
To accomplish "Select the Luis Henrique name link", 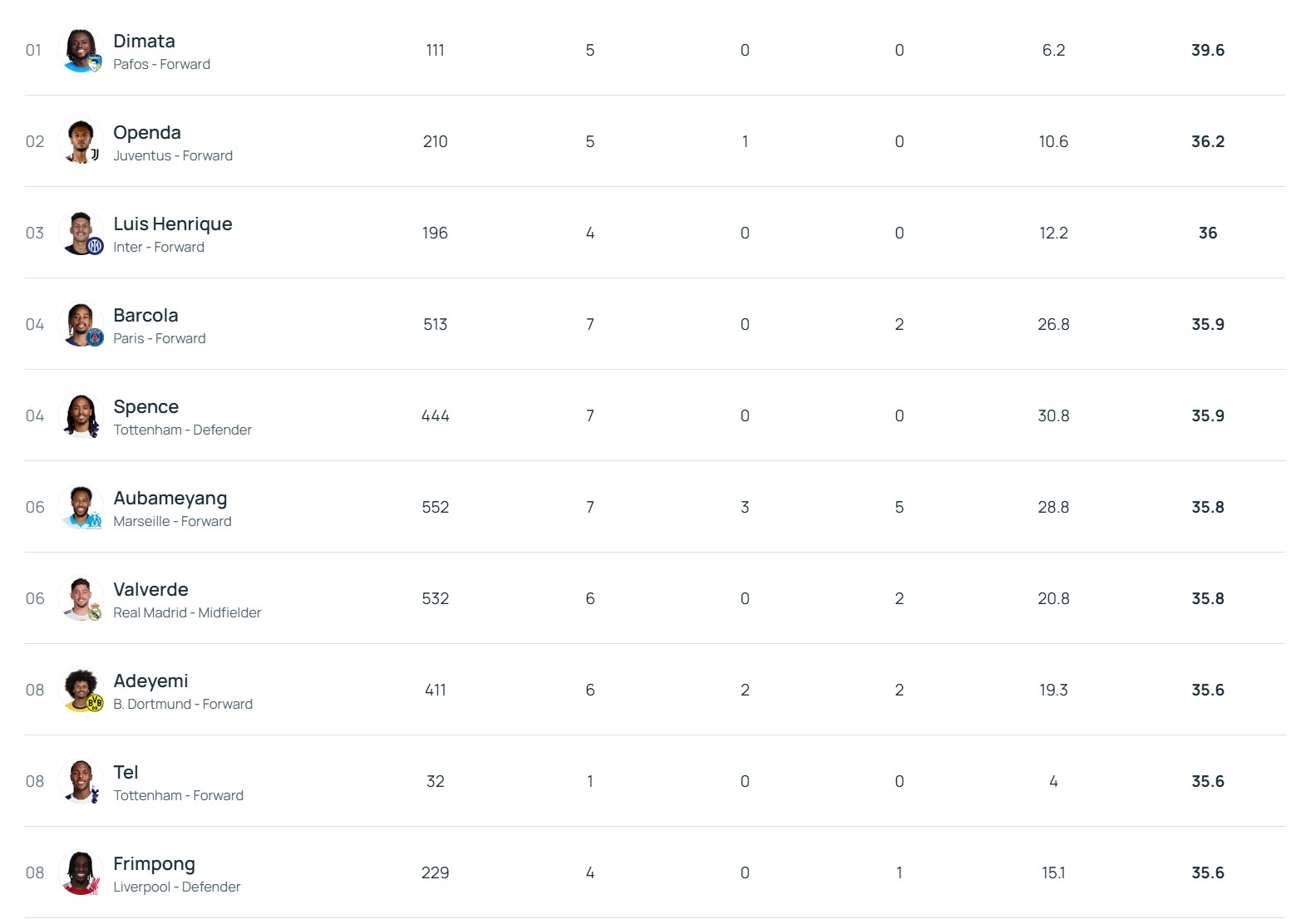I will [x=172, y=224].
